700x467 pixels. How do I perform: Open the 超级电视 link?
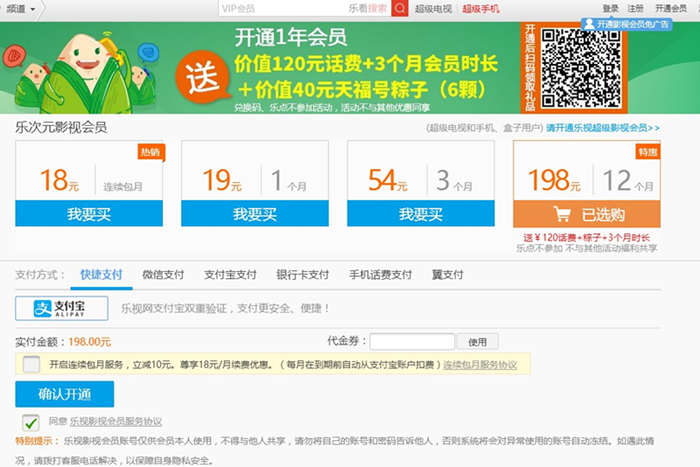(x=433, y=8)
